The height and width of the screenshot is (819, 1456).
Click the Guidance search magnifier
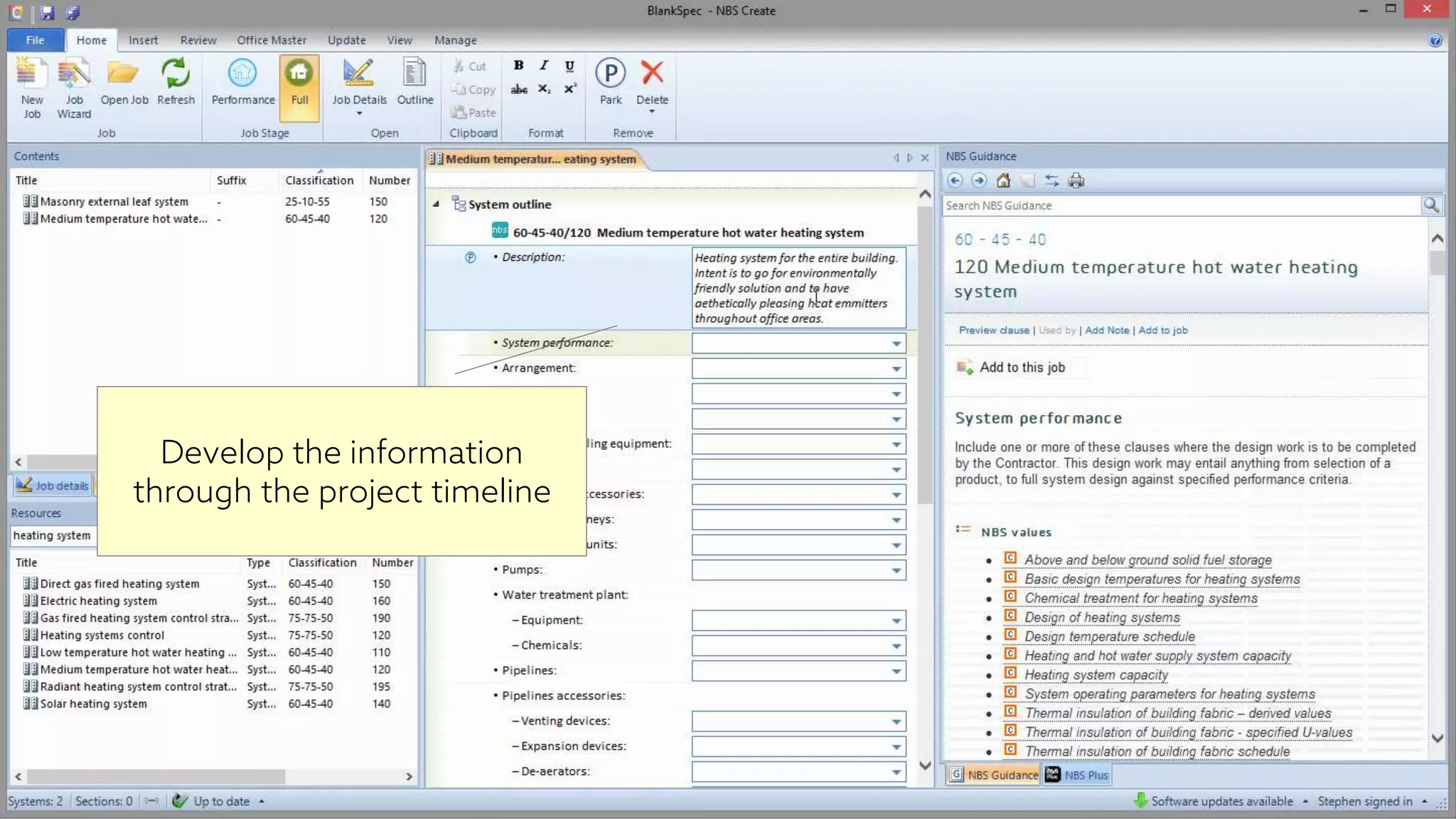pyautogui.click(x=1431, y=205)
